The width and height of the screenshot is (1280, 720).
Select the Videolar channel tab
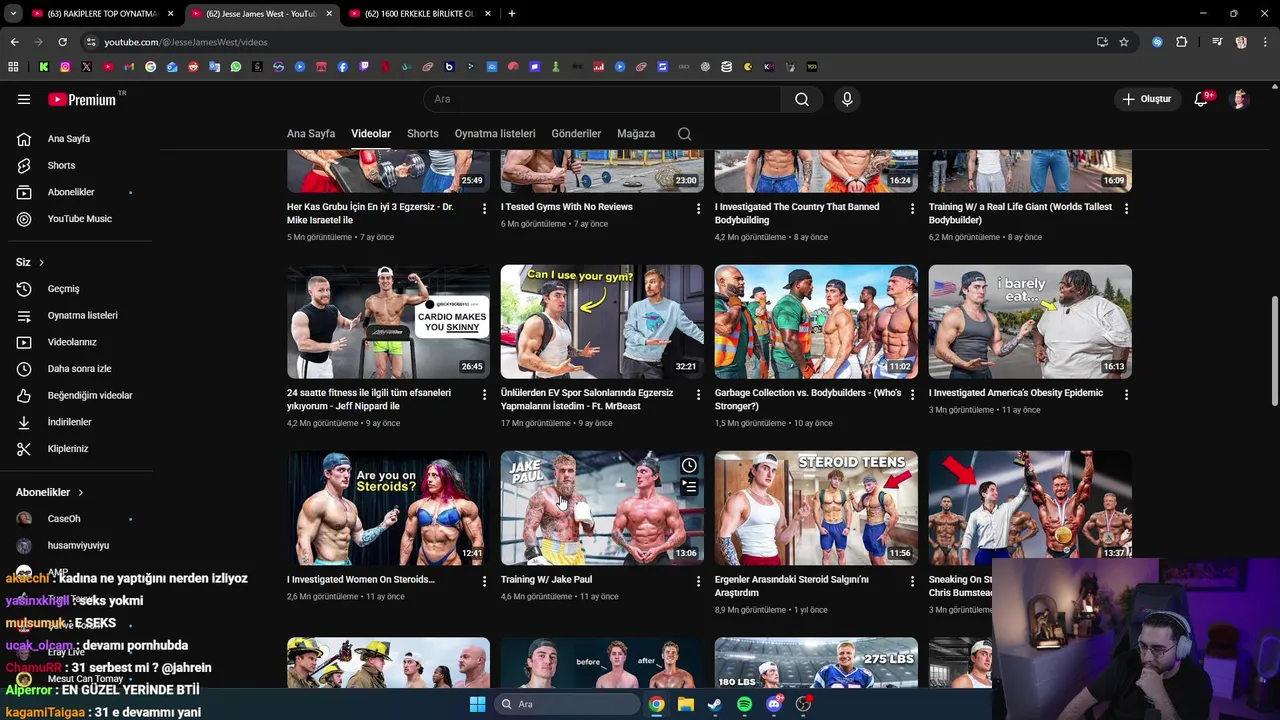[371, 134]
